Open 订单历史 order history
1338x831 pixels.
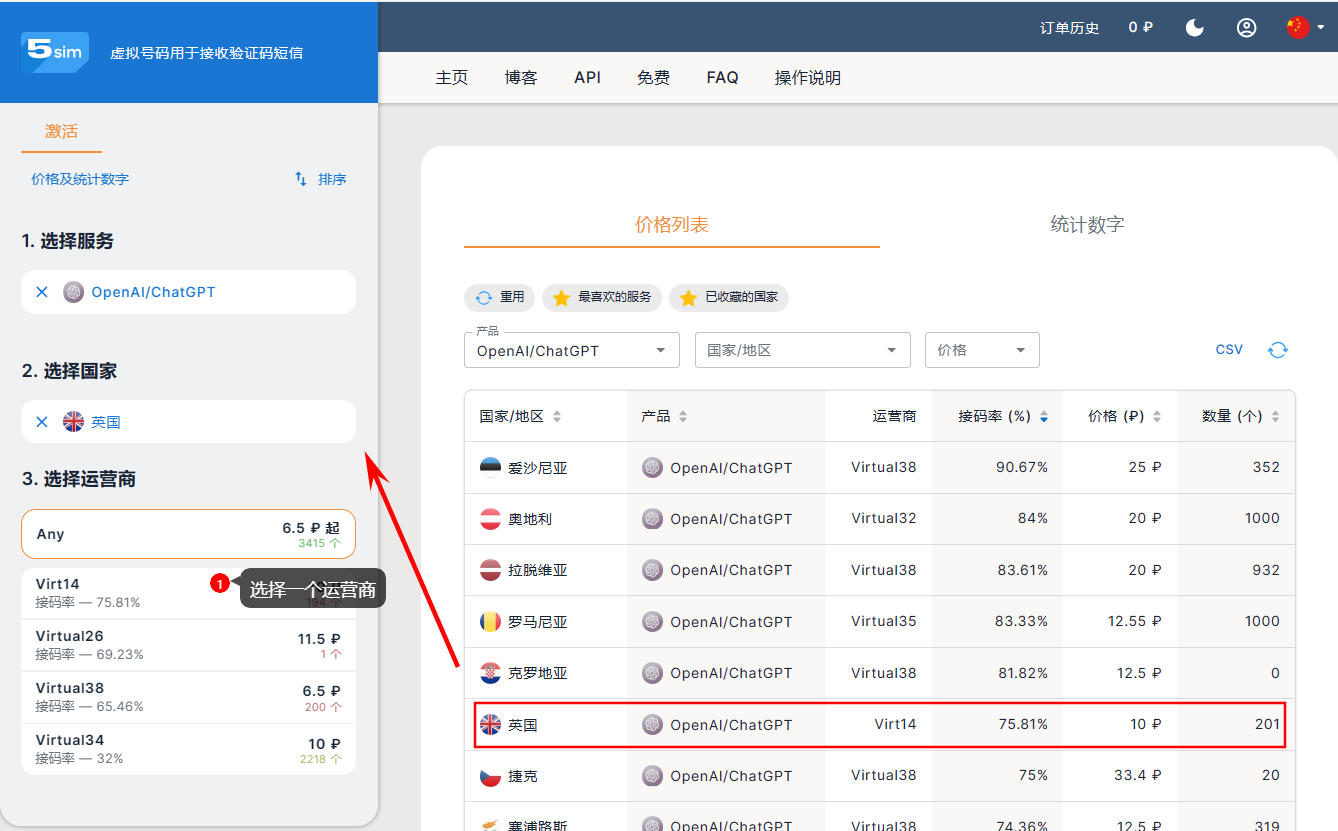tap(1069, 28)
